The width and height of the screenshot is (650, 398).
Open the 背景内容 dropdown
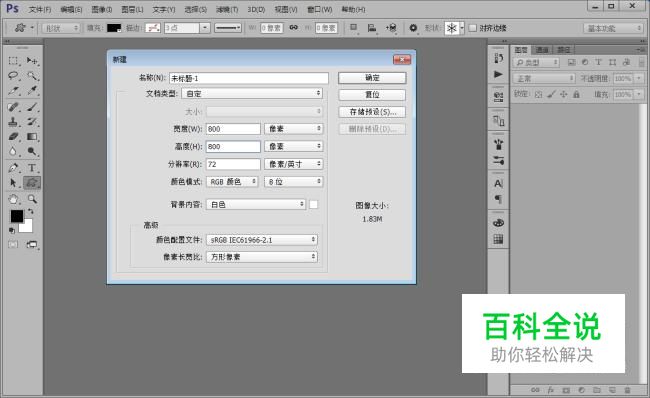pyautogui.click(x=256, y=204)
